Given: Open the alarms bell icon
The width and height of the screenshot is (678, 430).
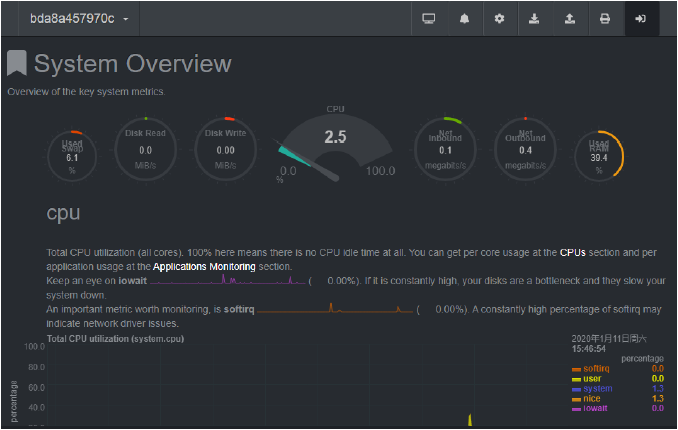Looking at the screenshot, I should pos(464,18).
